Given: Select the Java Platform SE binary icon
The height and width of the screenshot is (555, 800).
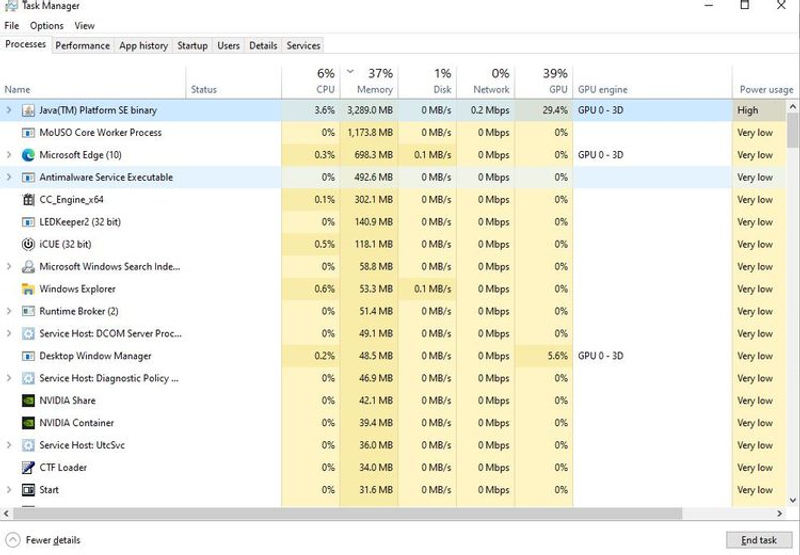Looking at the screenshot, I should tap(28, 110).
